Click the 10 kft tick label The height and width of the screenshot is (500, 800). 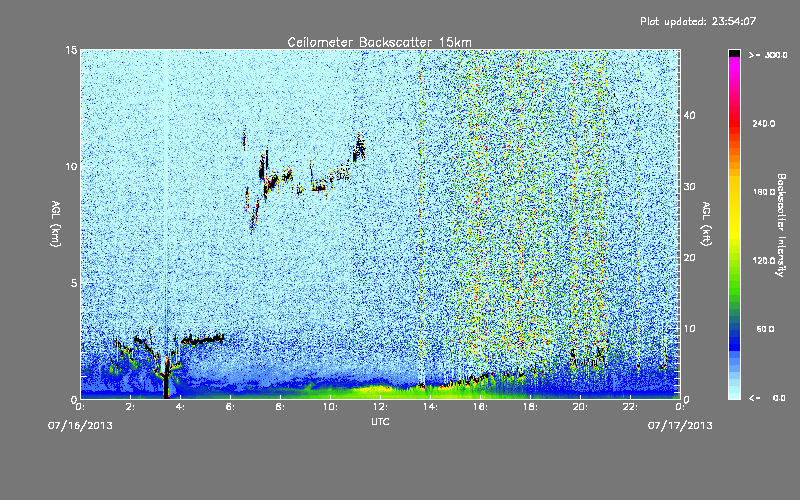pos(689,328)
